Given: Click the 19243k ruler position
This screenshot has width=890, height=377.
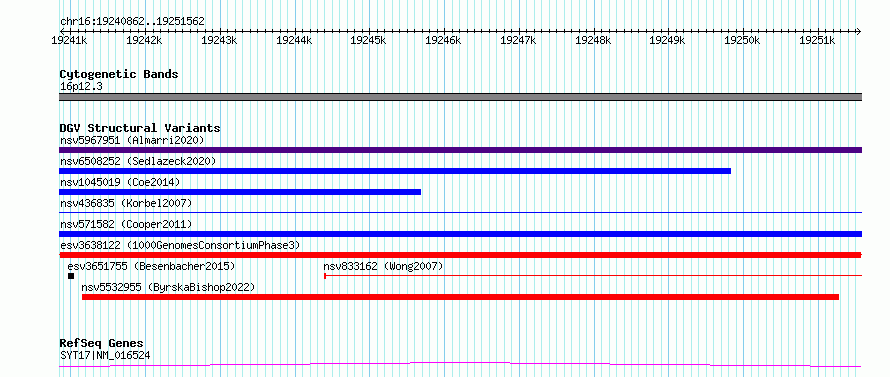Looking at the screenshot, I should (219, 40).
